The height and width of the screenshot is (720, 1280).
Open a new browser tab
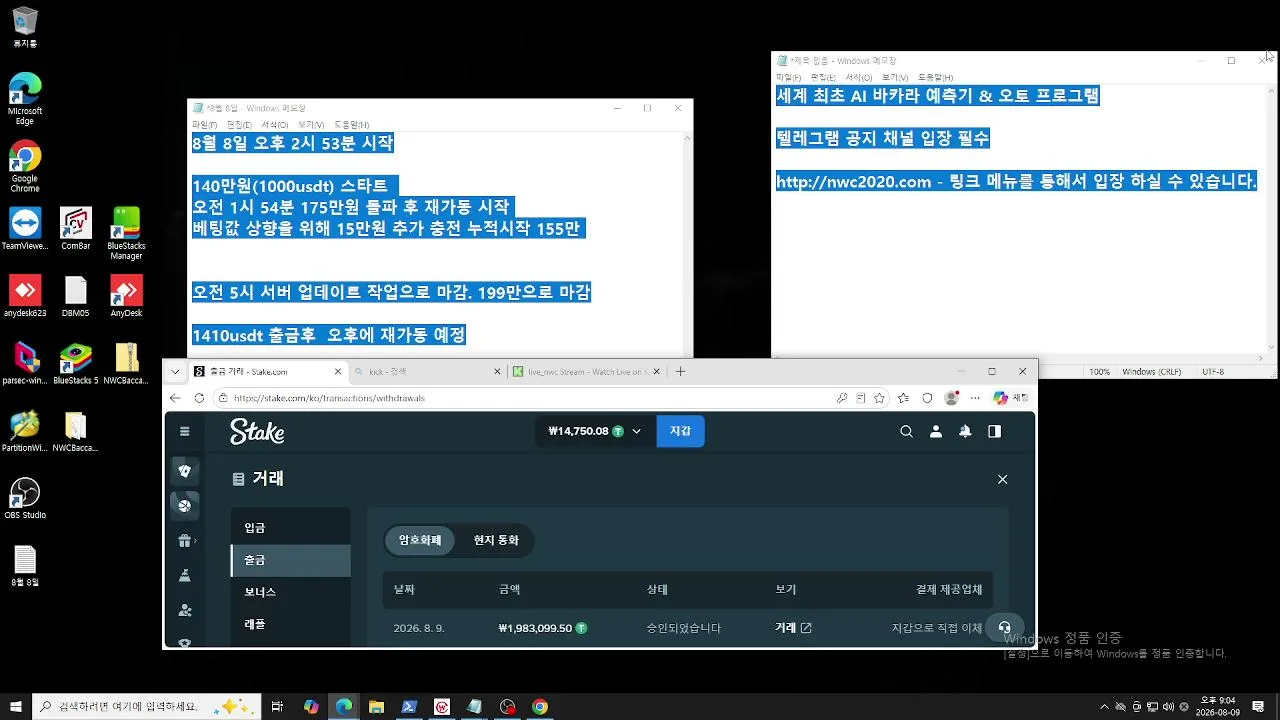(x=680, y=371)
